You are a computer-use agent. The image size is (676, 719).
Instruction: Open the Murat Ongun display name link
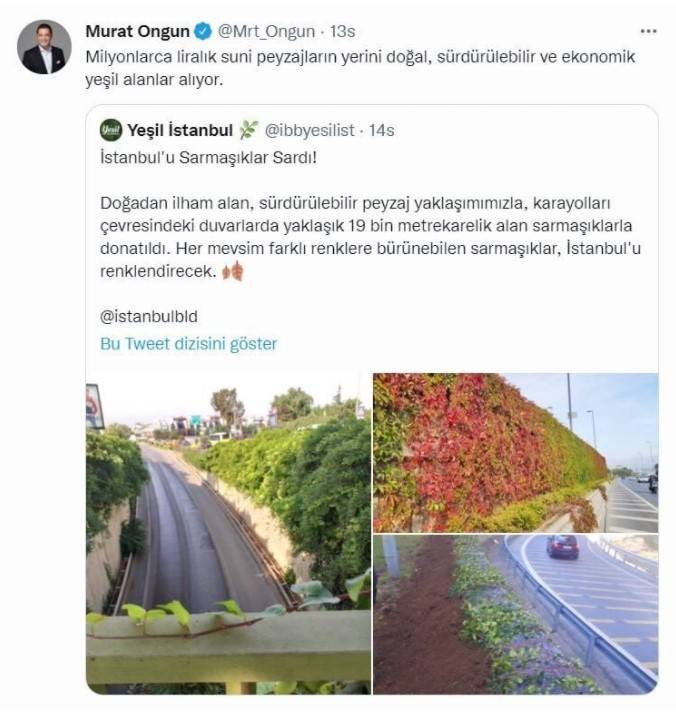137,31
